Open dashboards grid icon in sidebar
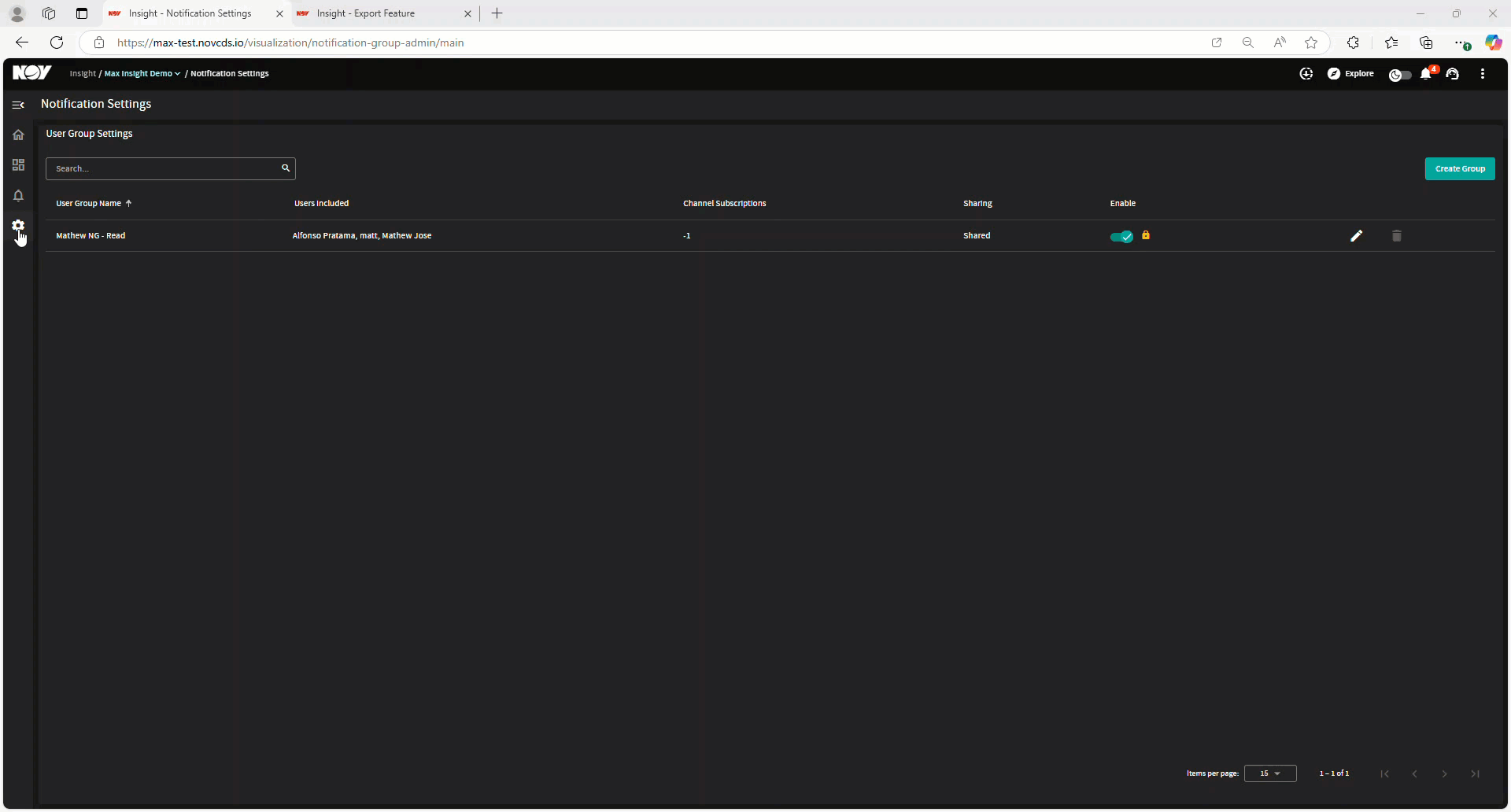The height and width of the screenshot is (812, 1511). click(18, 165)
